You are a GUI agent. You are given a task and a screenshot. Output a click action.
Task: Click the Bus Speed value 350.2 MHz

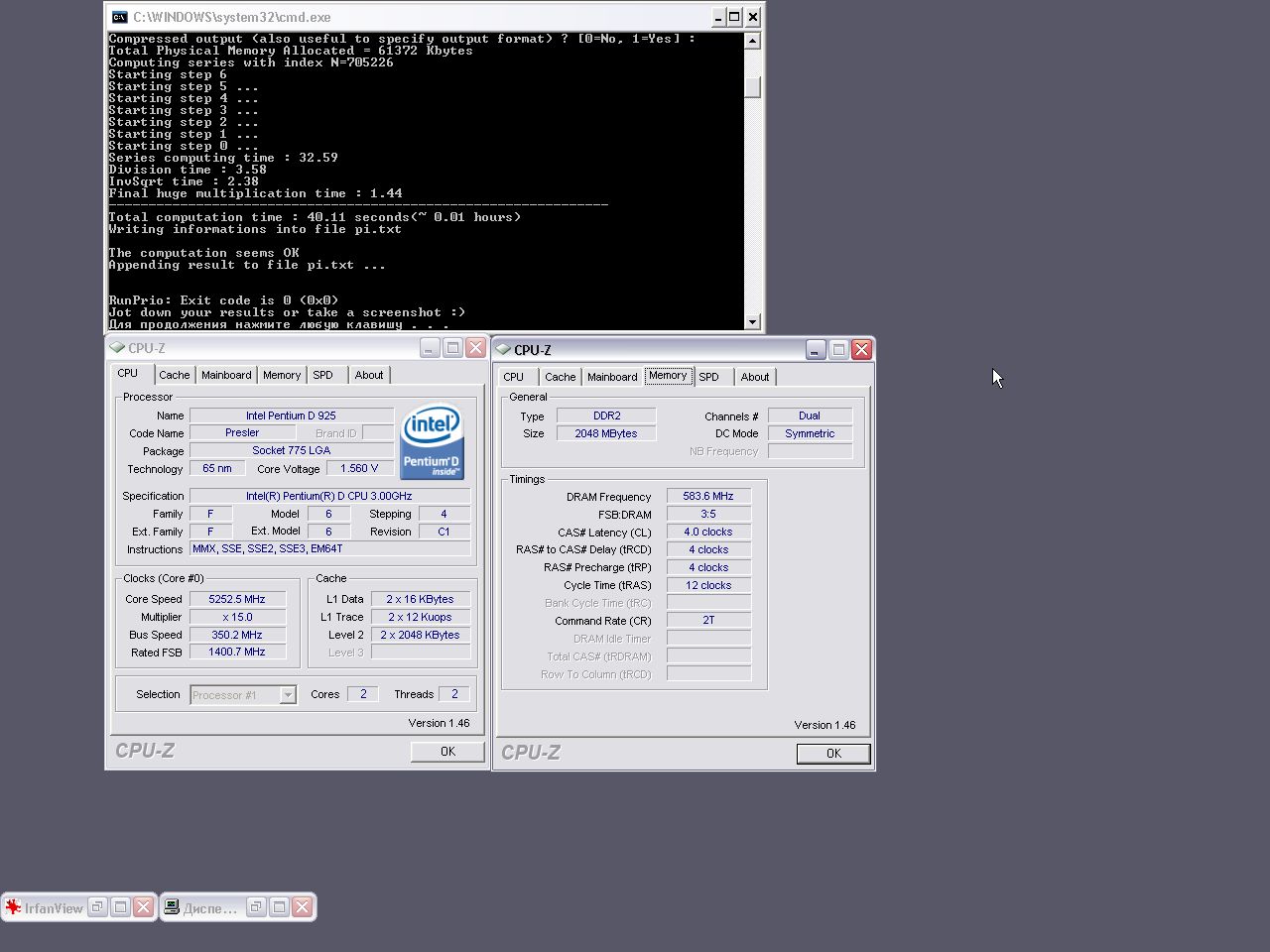pos(237,635)
